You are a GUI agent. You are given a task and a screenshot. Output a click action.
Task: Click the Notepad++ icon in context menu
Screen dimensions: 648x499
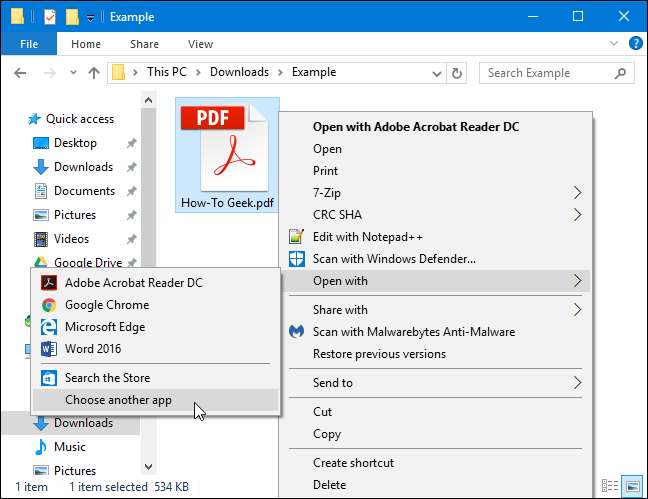(x=296, y=237)
